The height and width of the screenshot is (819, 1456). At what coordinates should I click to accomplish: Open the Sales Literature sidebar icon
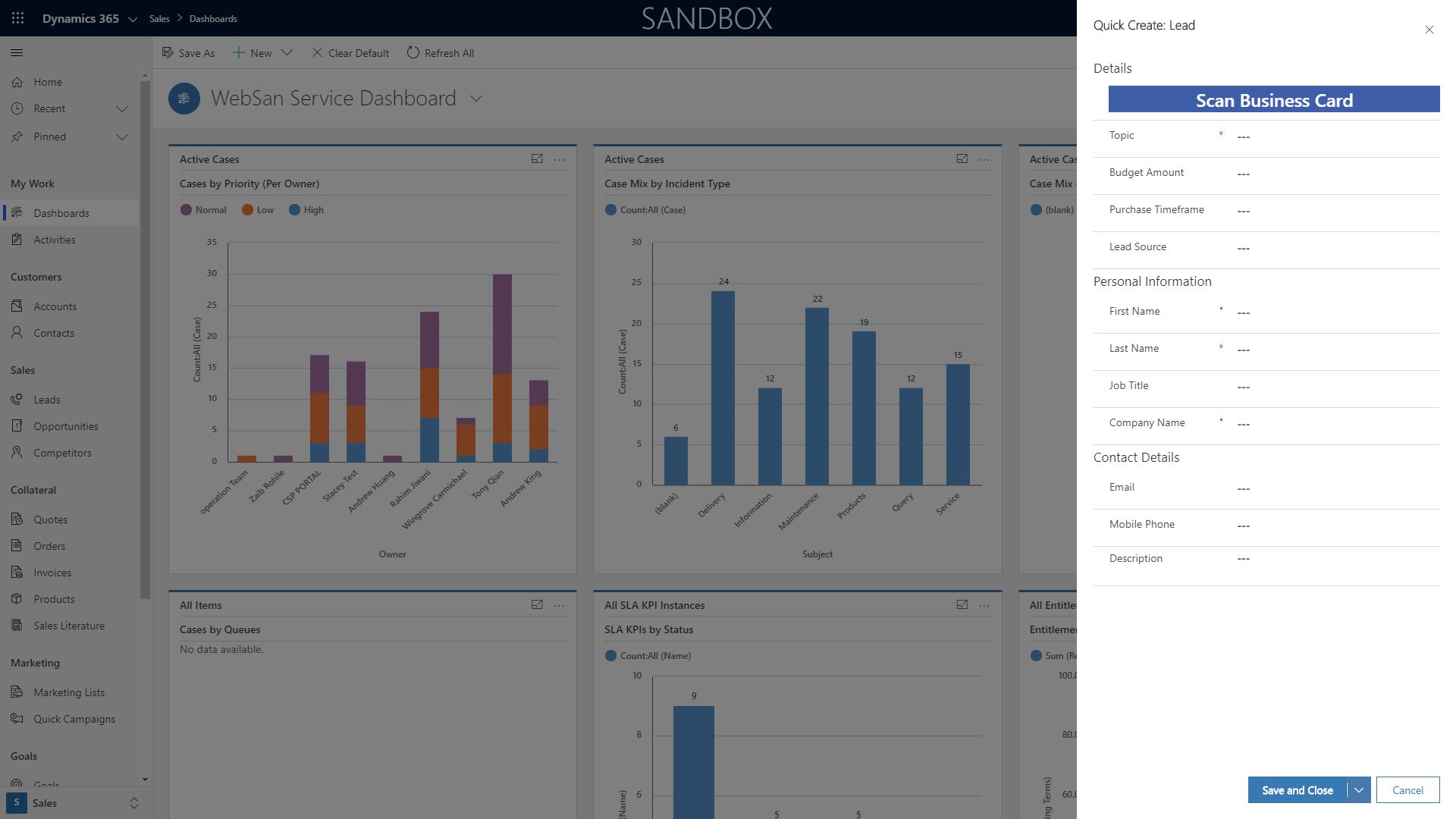click(x=17, y=626)
